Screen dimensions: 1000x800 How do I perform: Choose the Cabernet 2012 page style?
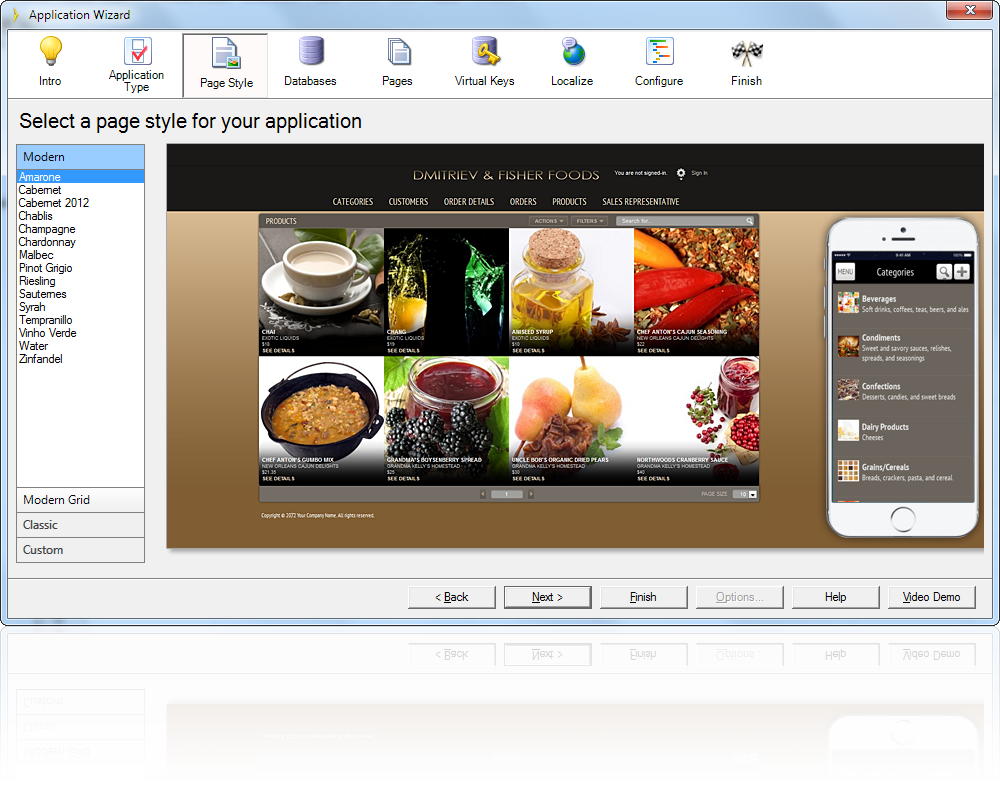click(54, 203)
